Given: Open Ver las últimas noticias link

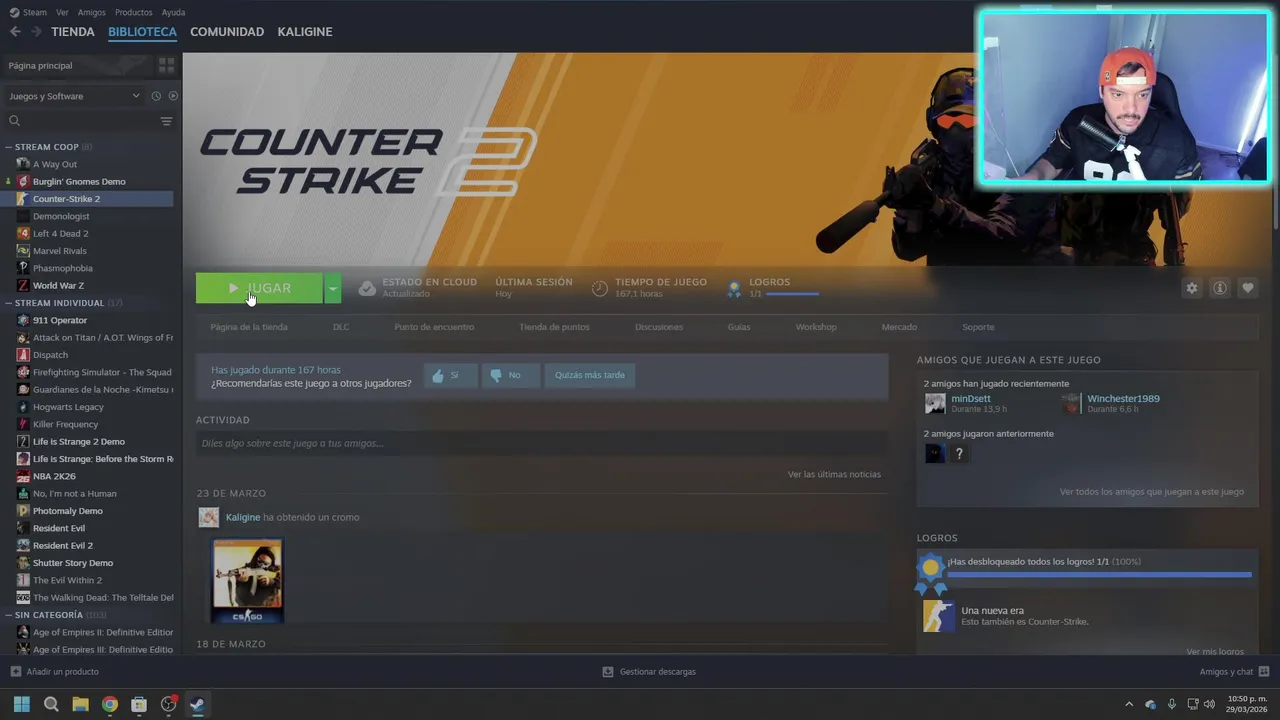Looking at the screenshot, I should (834, 474).
